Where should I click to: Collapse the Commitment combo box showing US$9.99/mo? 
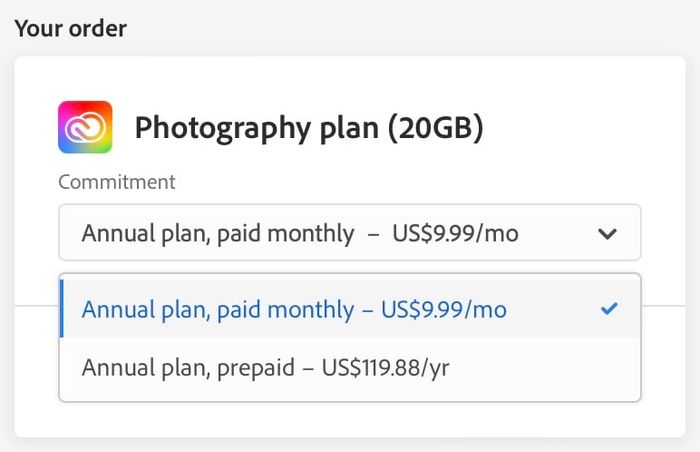click(x=350, y=233)
